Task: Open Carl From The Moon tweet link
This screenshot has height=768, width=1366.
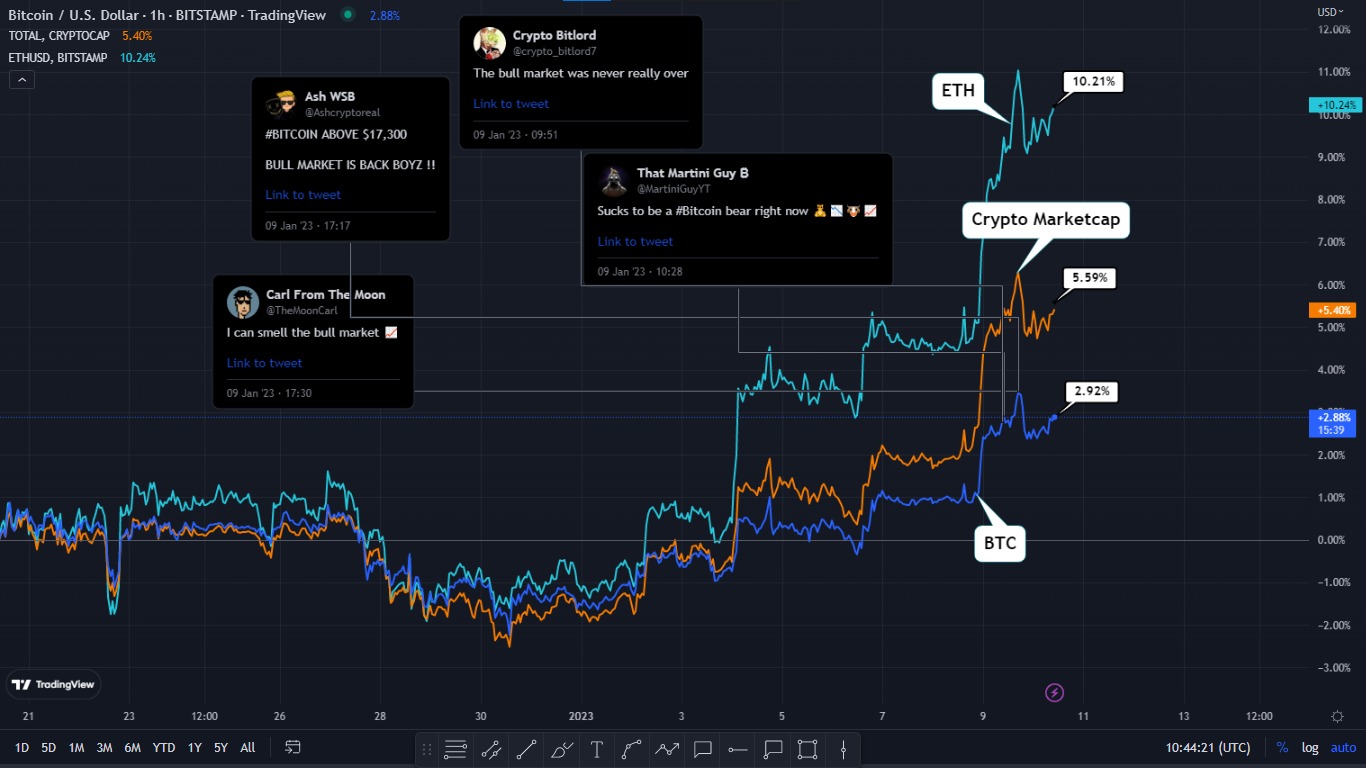Action: (264, 363)
